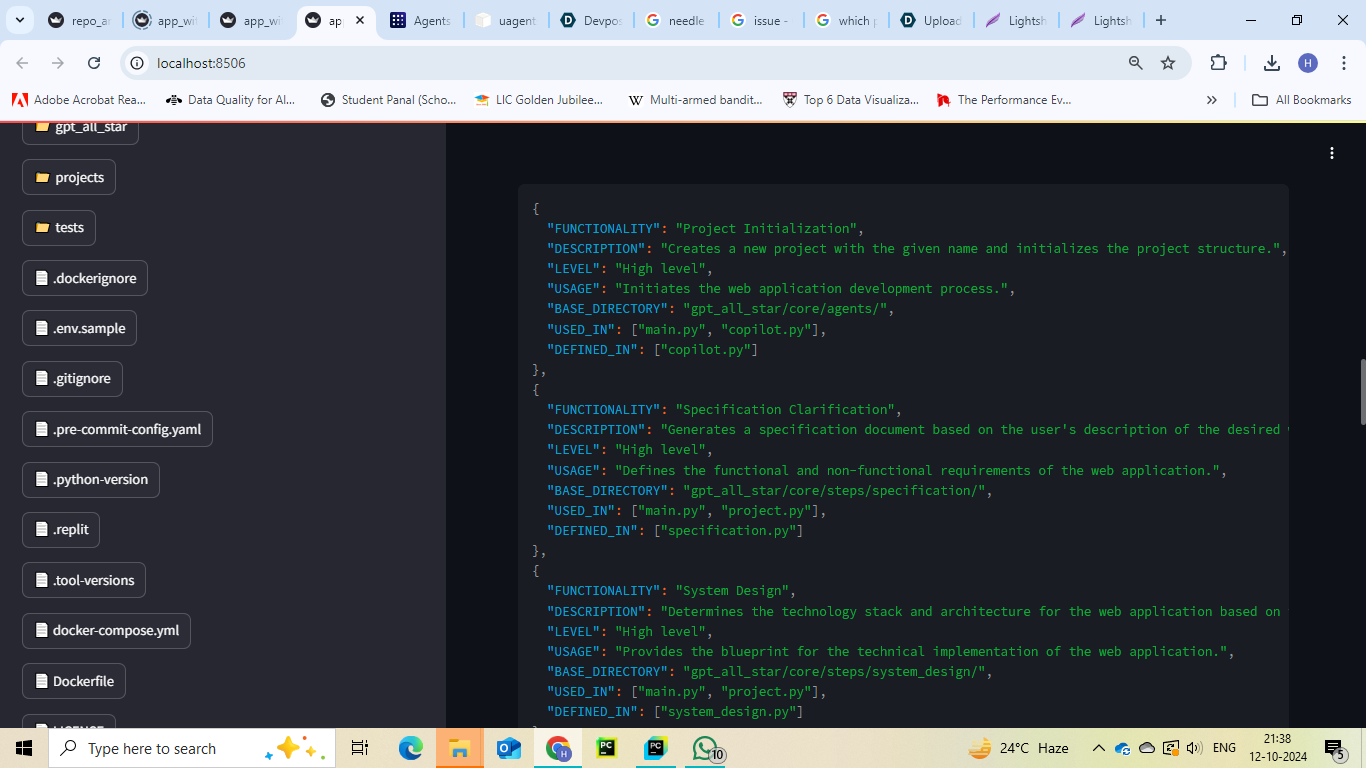Open the Multi-armed bandit bookmark
Screen dimensions: 1366x768
coord(696,100)
